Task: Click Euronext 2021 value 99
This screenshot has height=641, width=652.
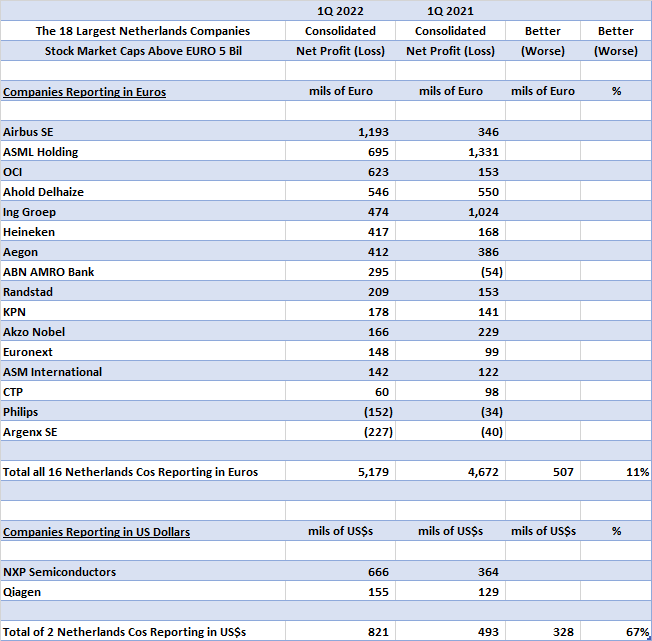Action: click(x=491, y=352)
